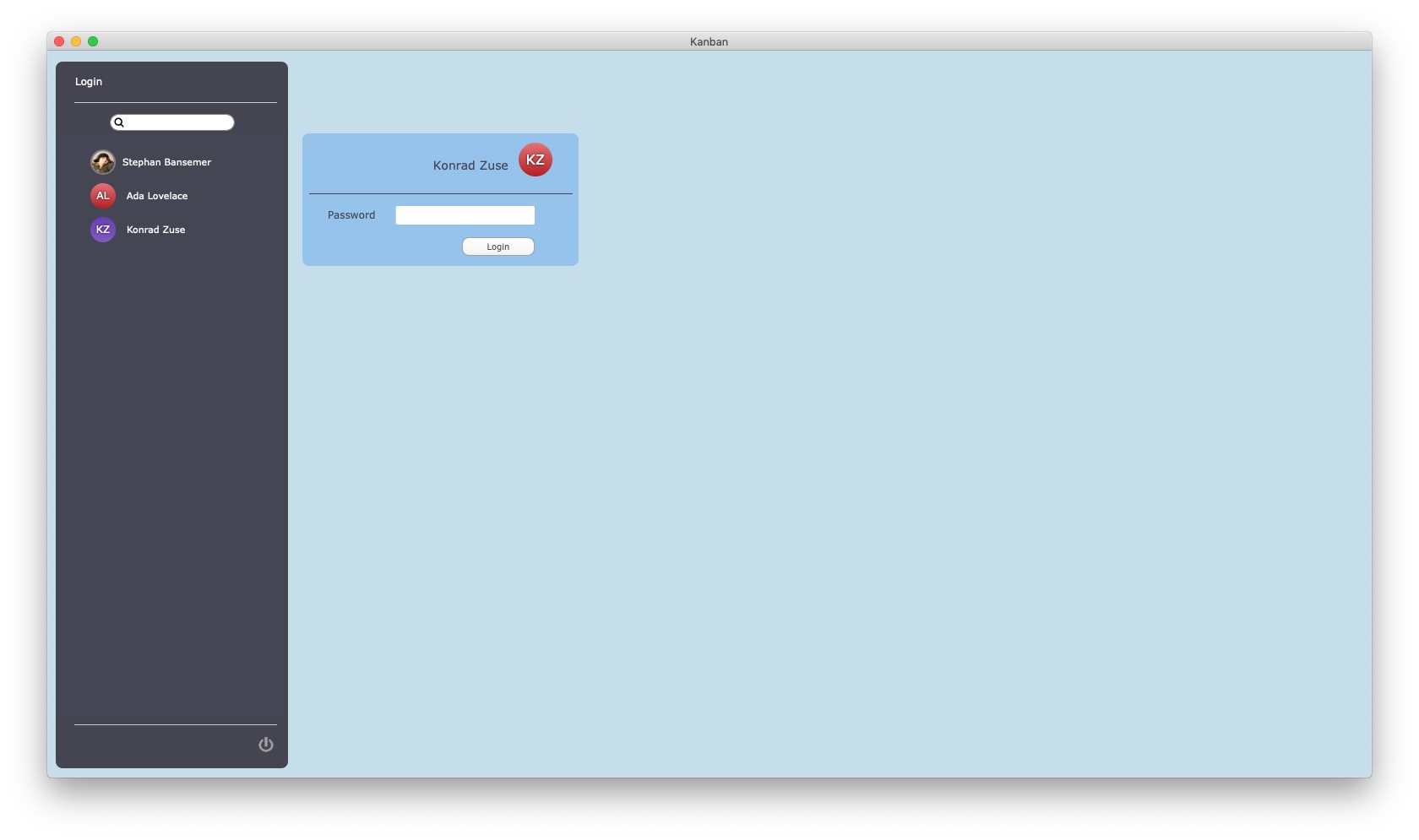Close the Kanban window with the red button

[x=59, y=41]
